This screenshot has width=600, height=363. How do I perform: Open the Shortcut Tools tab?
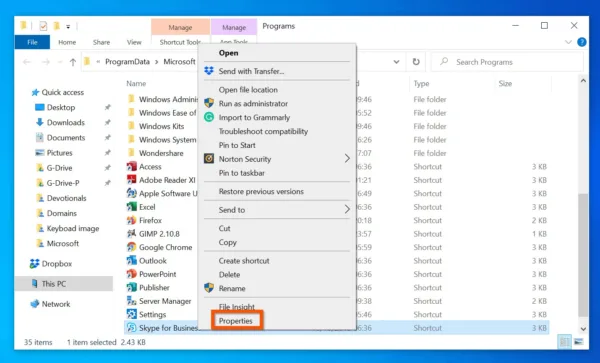[x=180, y=42]
